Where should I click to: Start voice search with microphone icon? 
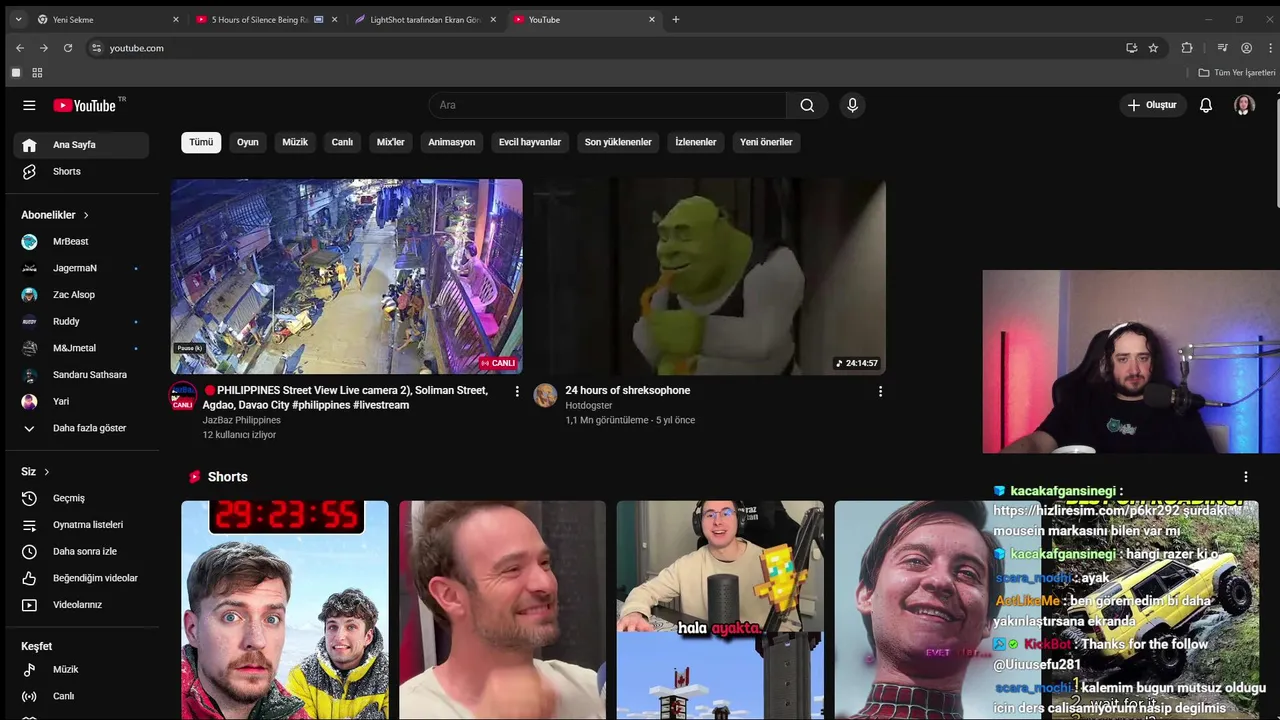pyautogui.click(x=852, y=105)
